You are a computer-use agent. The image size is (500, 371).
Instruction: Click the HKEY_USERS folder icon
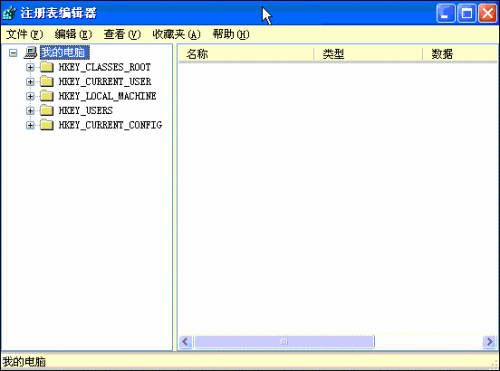47,111
